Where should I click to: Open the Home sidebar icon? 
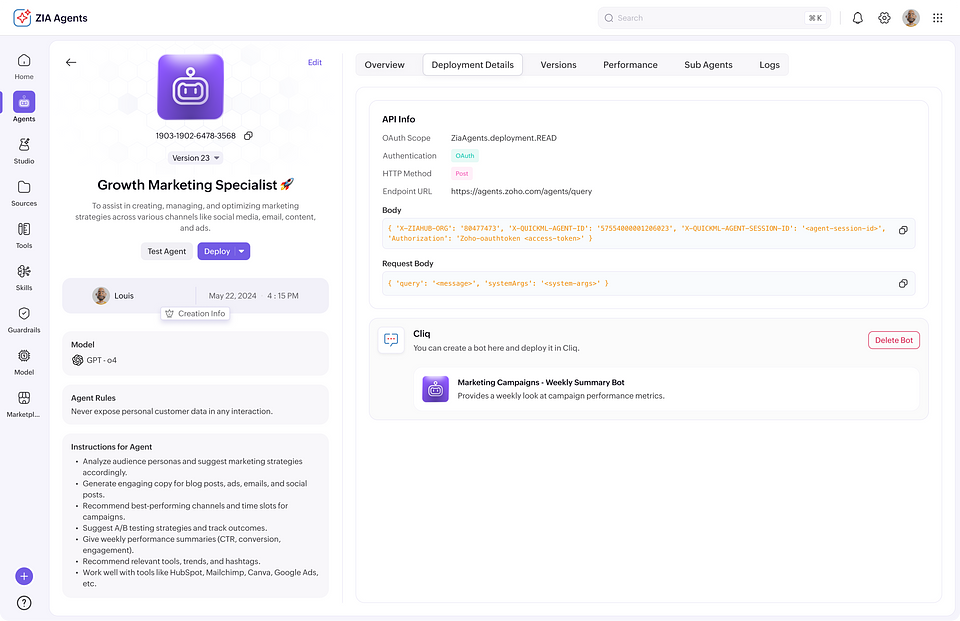coord(24,60)
